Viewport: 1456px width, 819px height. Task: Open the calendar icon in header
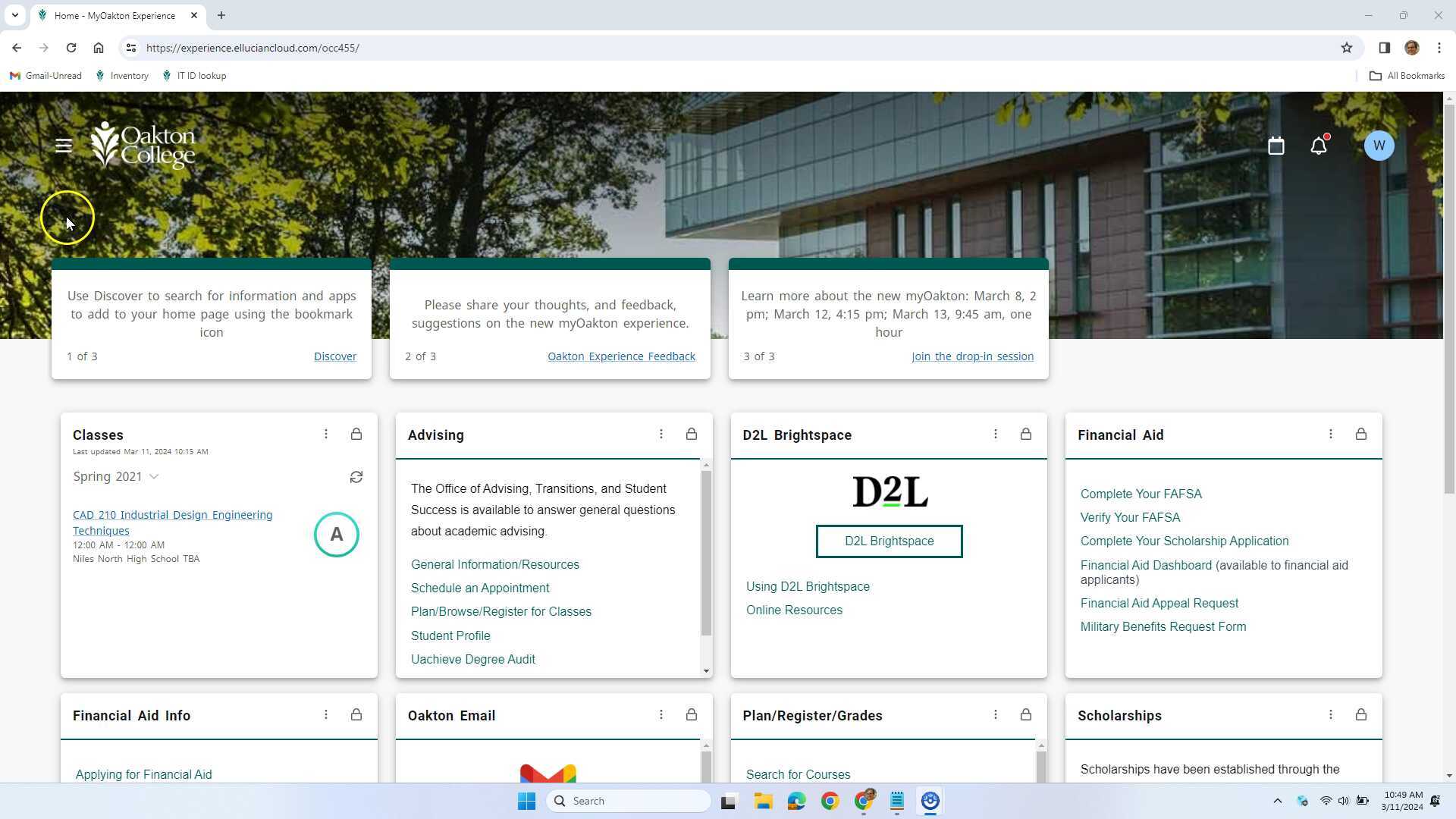point(1276,146)
